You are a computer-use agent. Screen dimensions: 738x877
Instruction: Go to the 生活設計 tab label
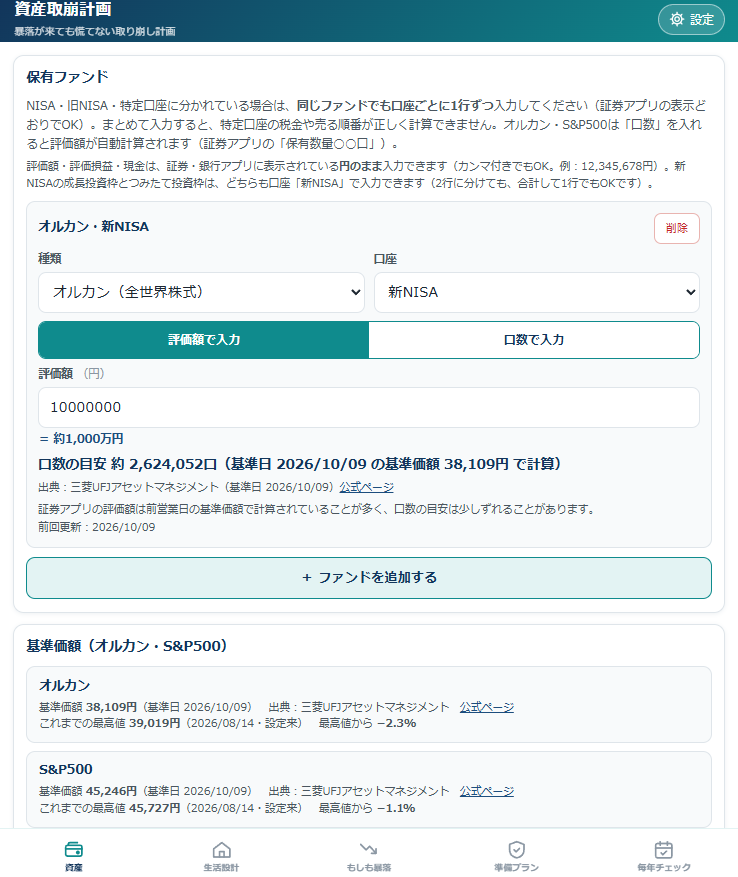pos(222,867)
